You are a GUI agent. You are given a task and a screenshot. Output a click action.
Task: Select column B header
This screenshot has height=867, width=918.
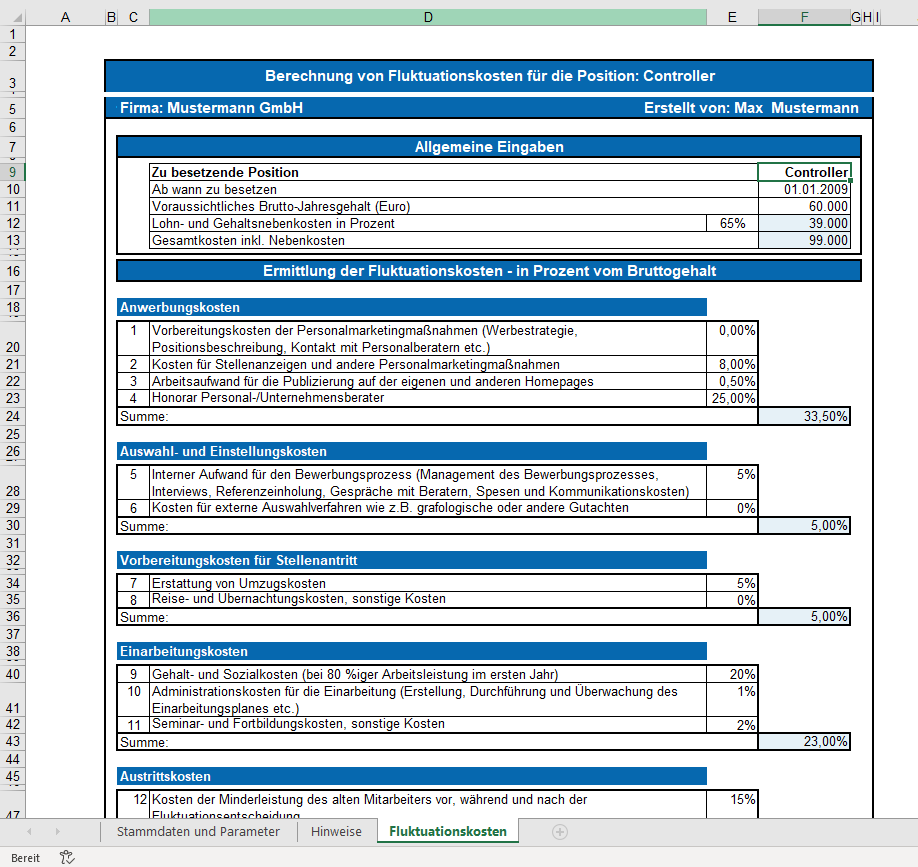click(x=111, y=18)
